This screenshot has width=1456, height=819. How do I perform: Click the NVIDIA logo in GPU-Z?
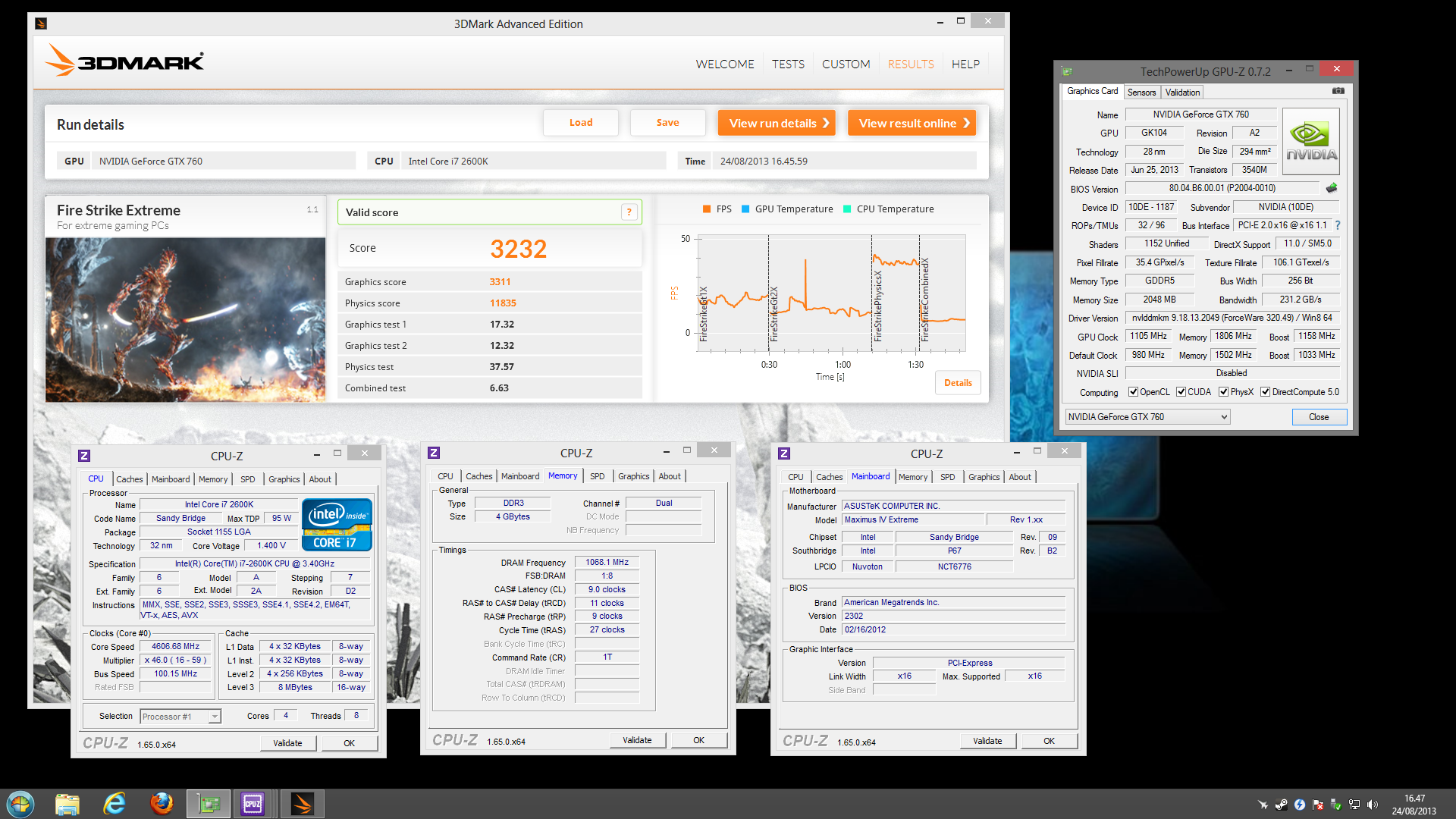tap(1311, 142)
